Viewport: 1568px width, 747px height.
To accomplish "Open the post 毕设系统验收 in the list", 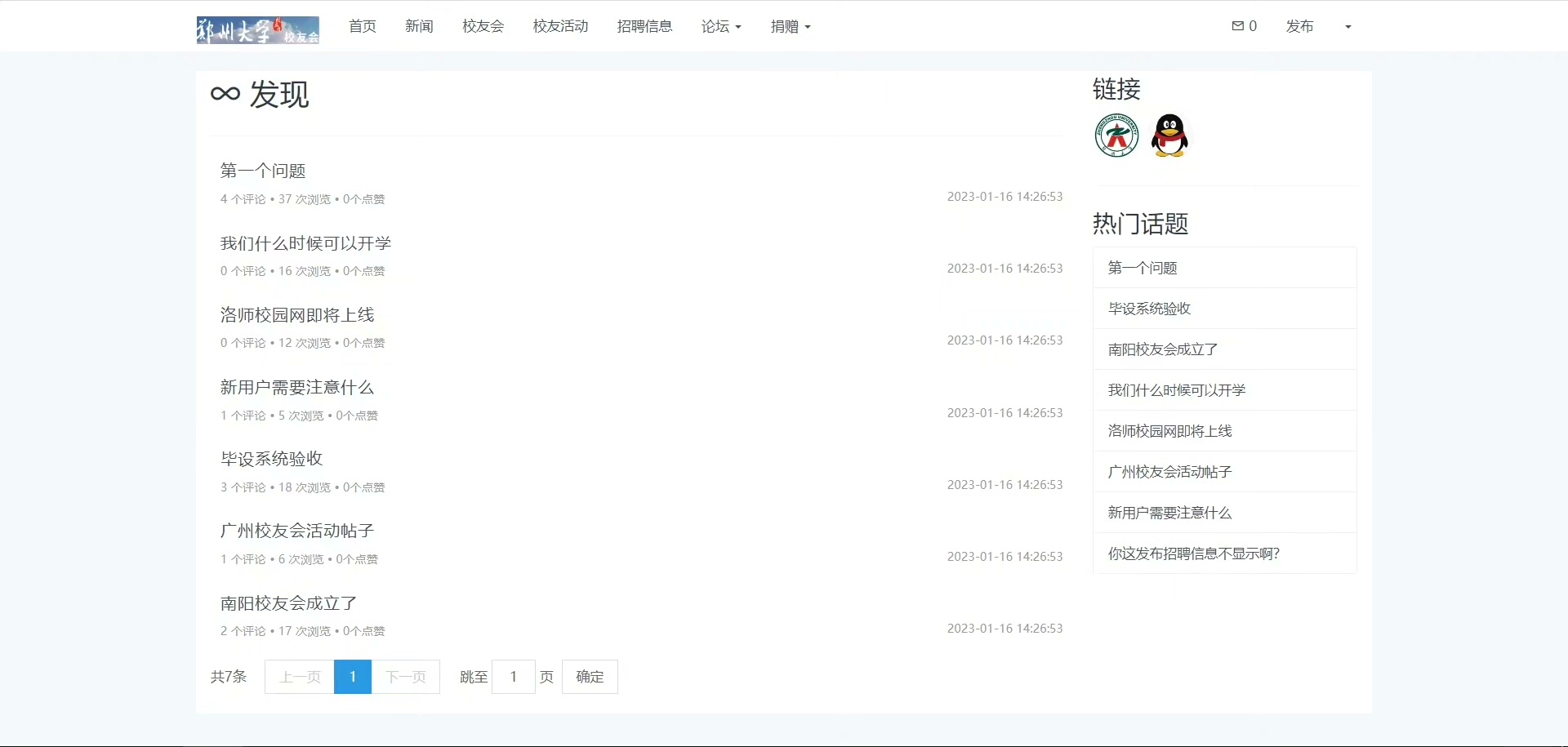I will 271,459.
